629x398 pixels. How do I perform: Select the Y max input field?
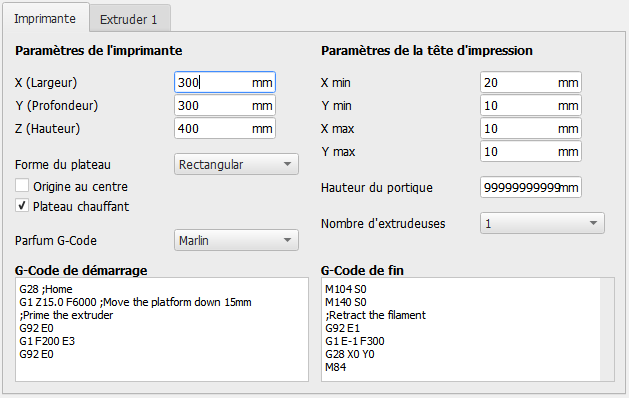531,151
